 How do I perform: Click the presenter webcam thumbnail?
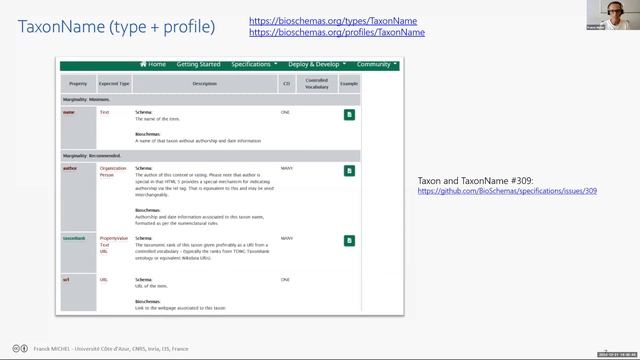[x=613, y=15]
